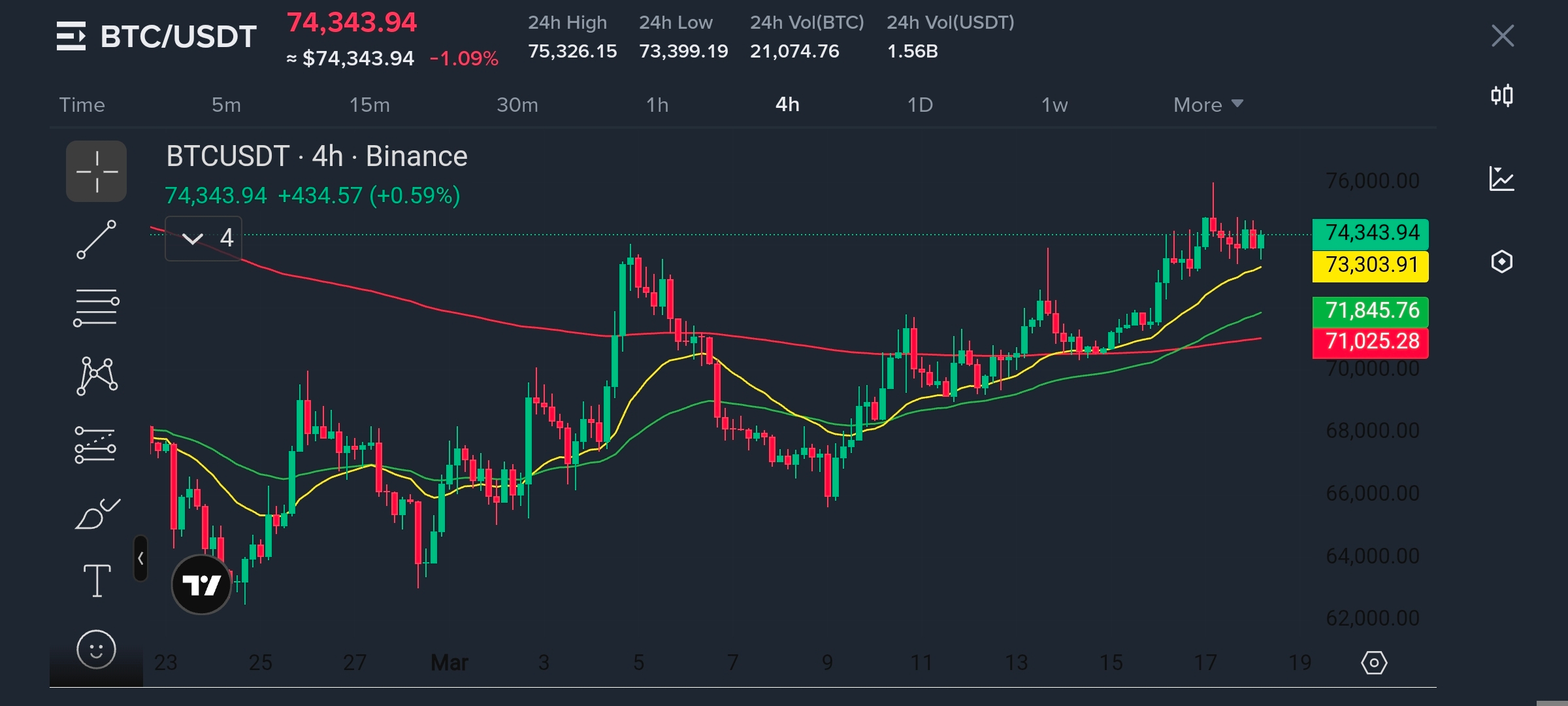Image resolution: width=1568 pixels, height=706 pixels.
Task: Open the Fibonacci retracement lines tool
Action: coord(96,307)
